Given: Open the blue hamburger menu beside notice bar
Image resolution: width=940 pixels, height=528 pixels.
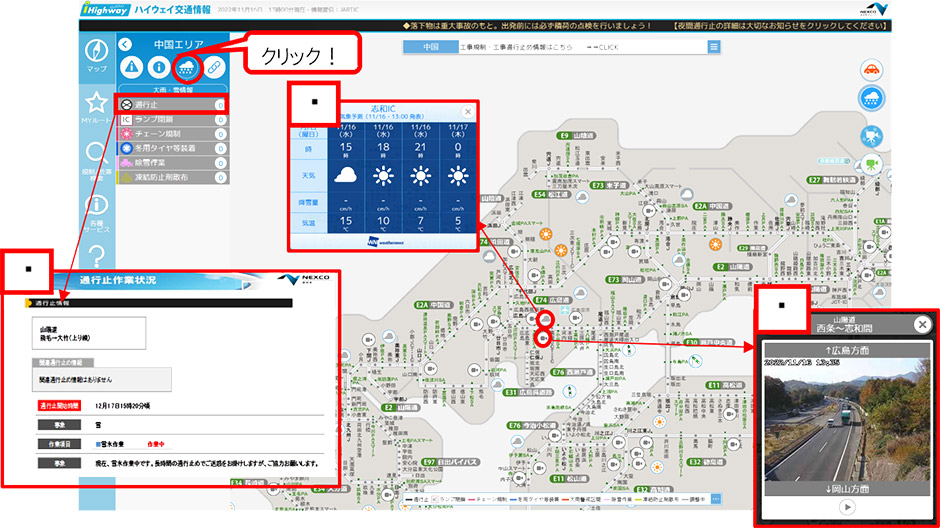Looking at the screenshot, I should (714, 47).
